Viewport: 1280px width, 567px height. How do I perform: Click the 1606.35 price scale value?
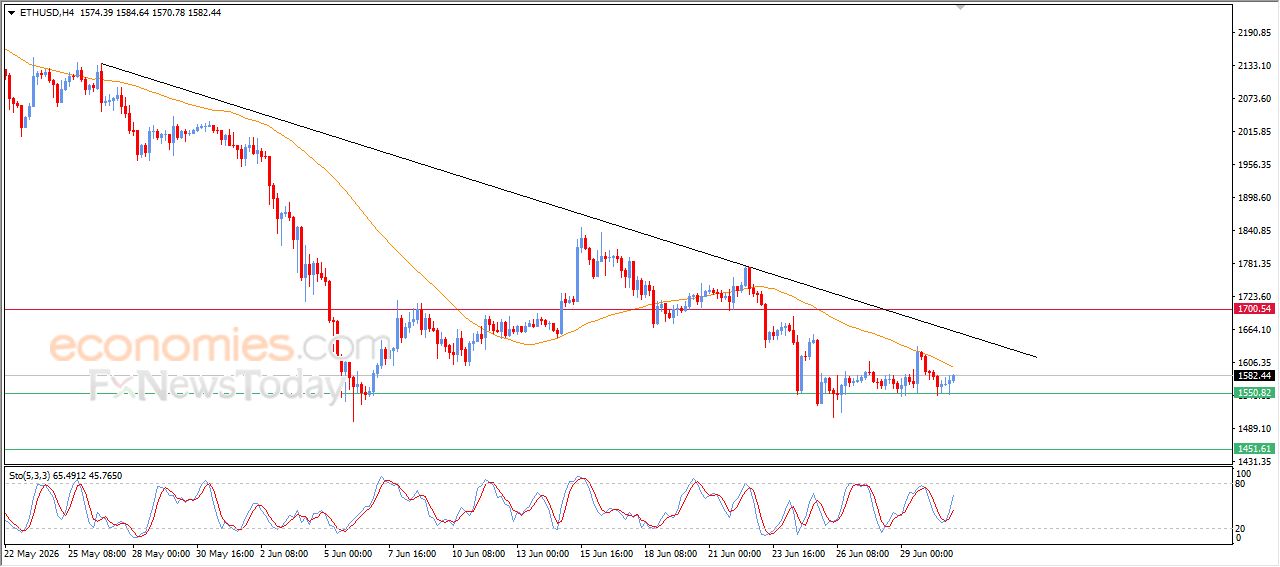click(1255, 363)
